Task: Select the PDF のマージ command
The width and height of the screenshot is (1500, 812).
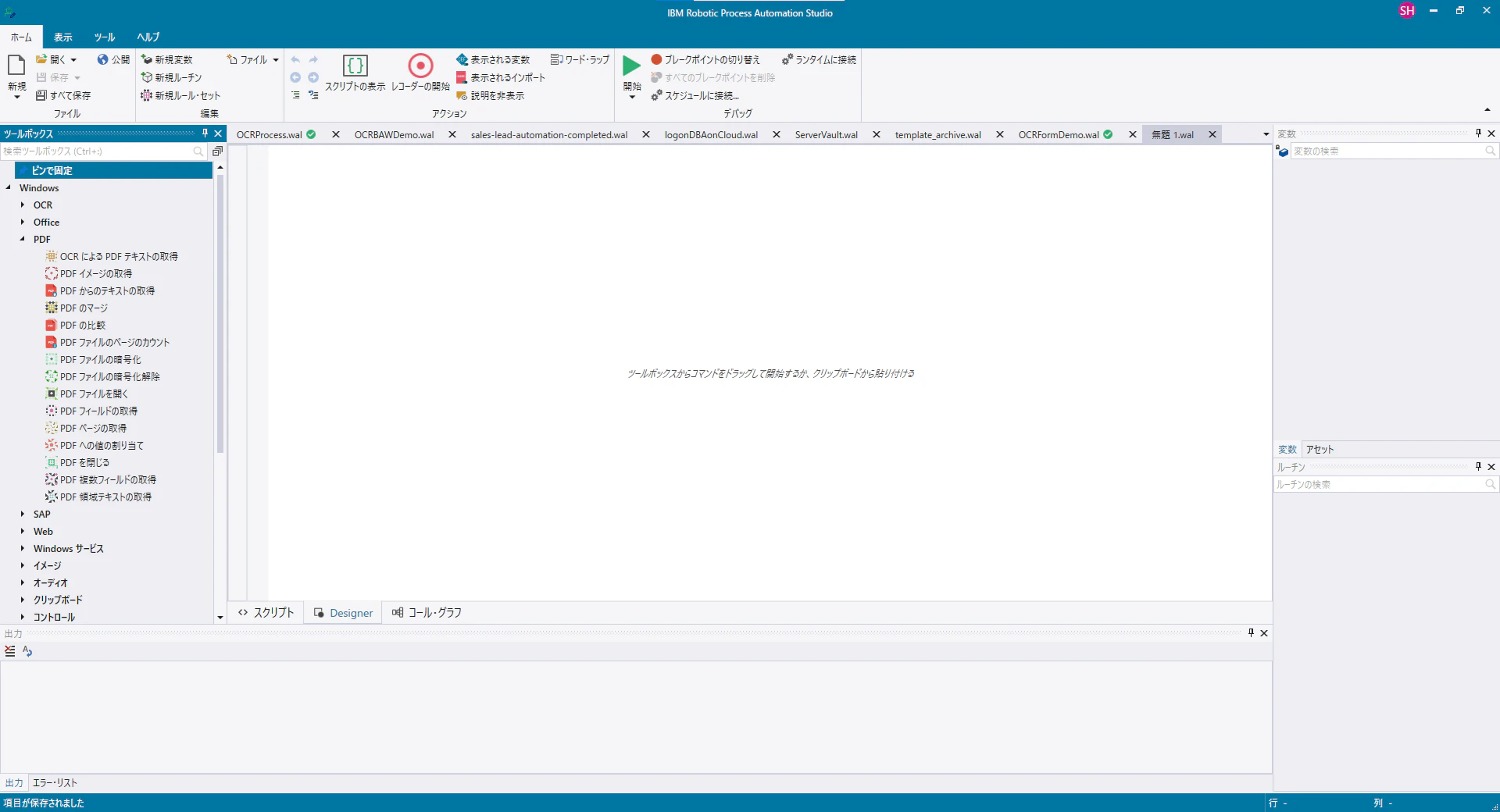Action: tap(77, 308)
